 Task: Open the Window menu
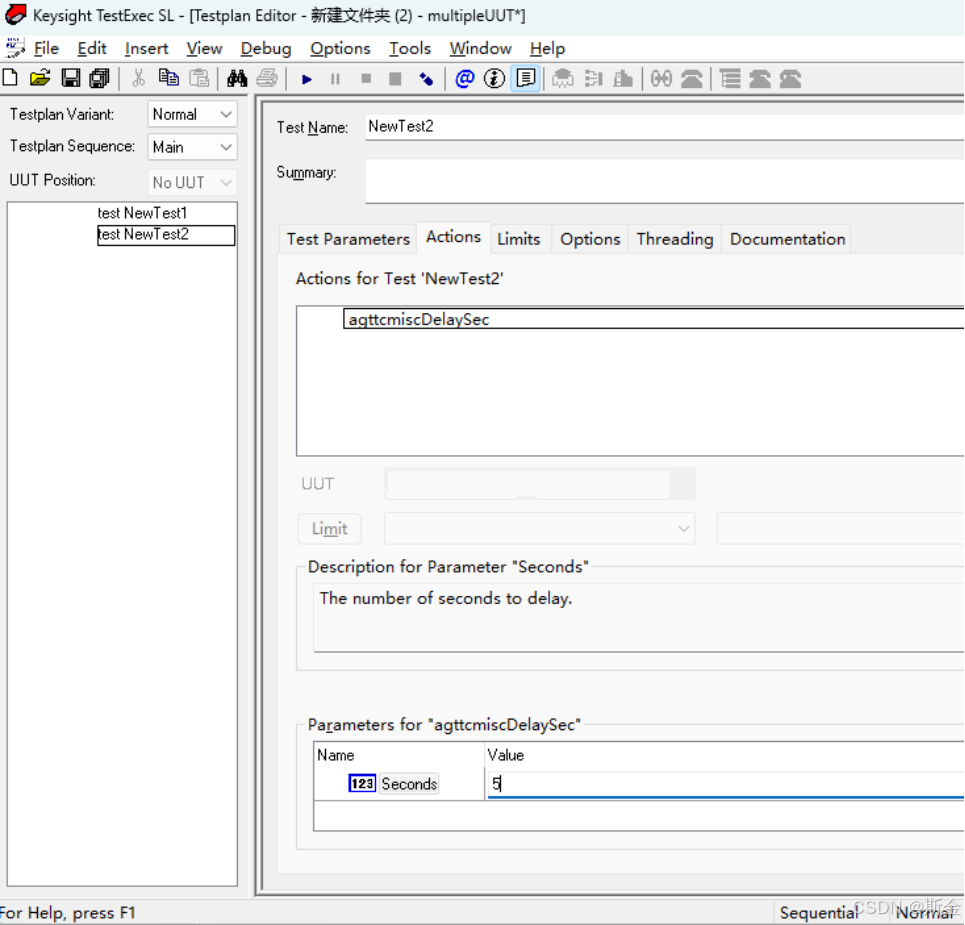(x=481, y=48)
